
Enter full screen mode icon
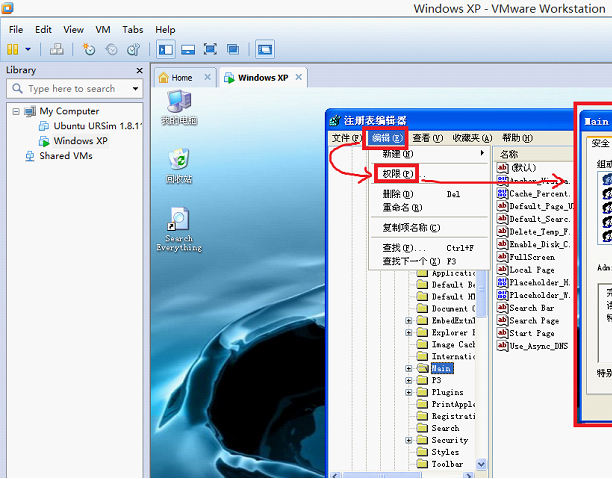pyautogui.click(x=210, y=49)
